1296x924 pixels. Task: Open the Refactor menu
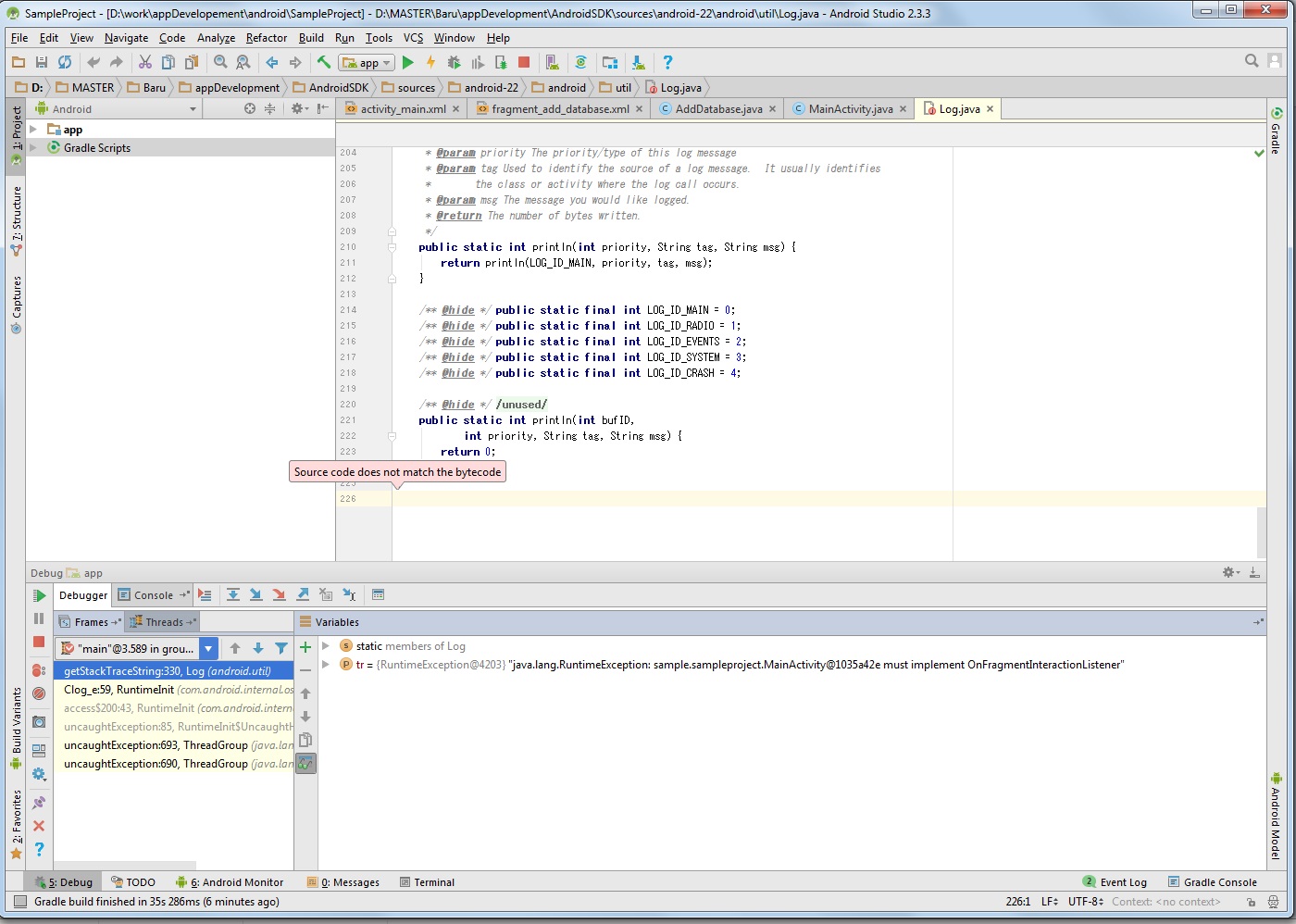pyautogui.click(x=266, y=38)
